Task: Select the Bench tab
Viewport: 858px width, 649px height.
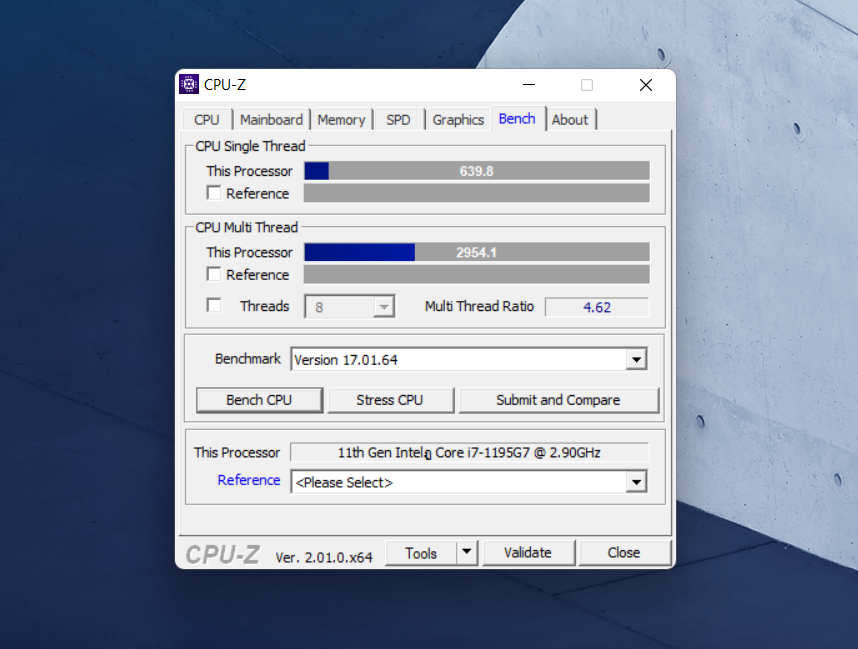Action: coord(517,119)
